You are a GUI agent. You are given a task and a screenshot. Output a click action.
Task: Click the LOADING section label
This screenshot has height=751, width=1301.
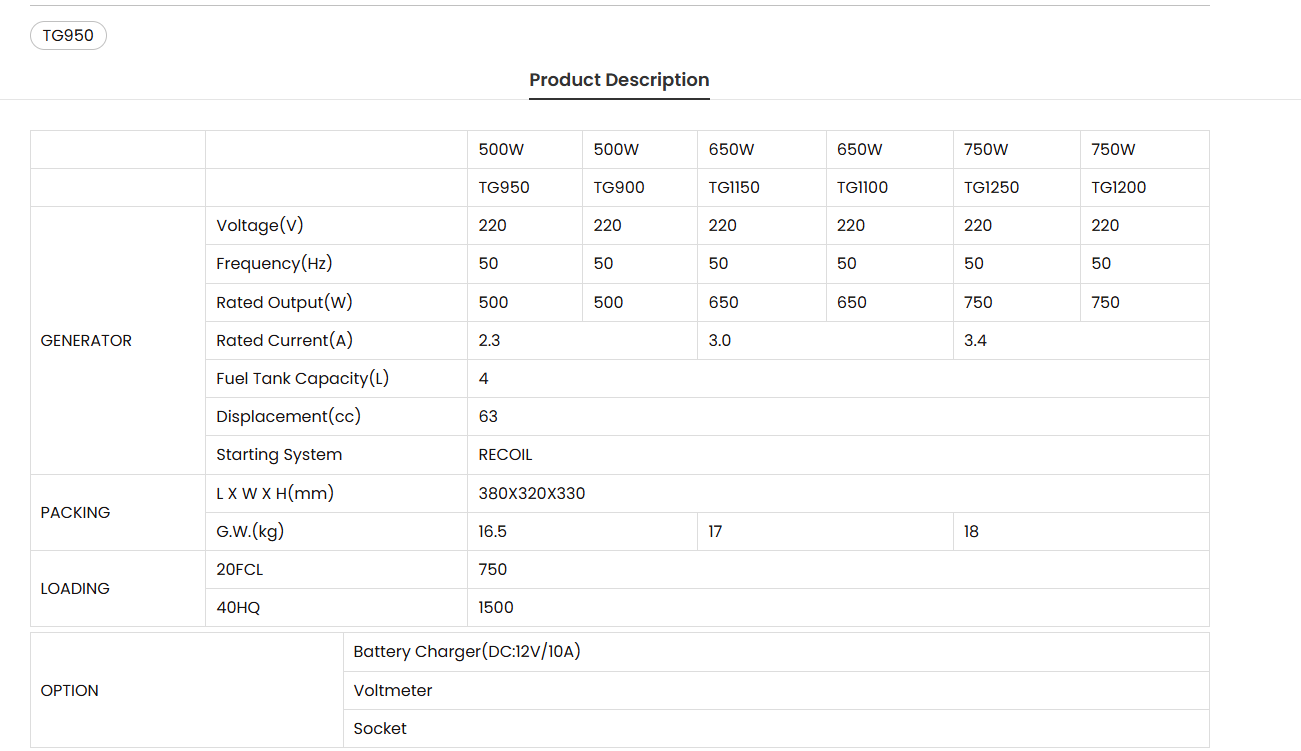[75, 589]
